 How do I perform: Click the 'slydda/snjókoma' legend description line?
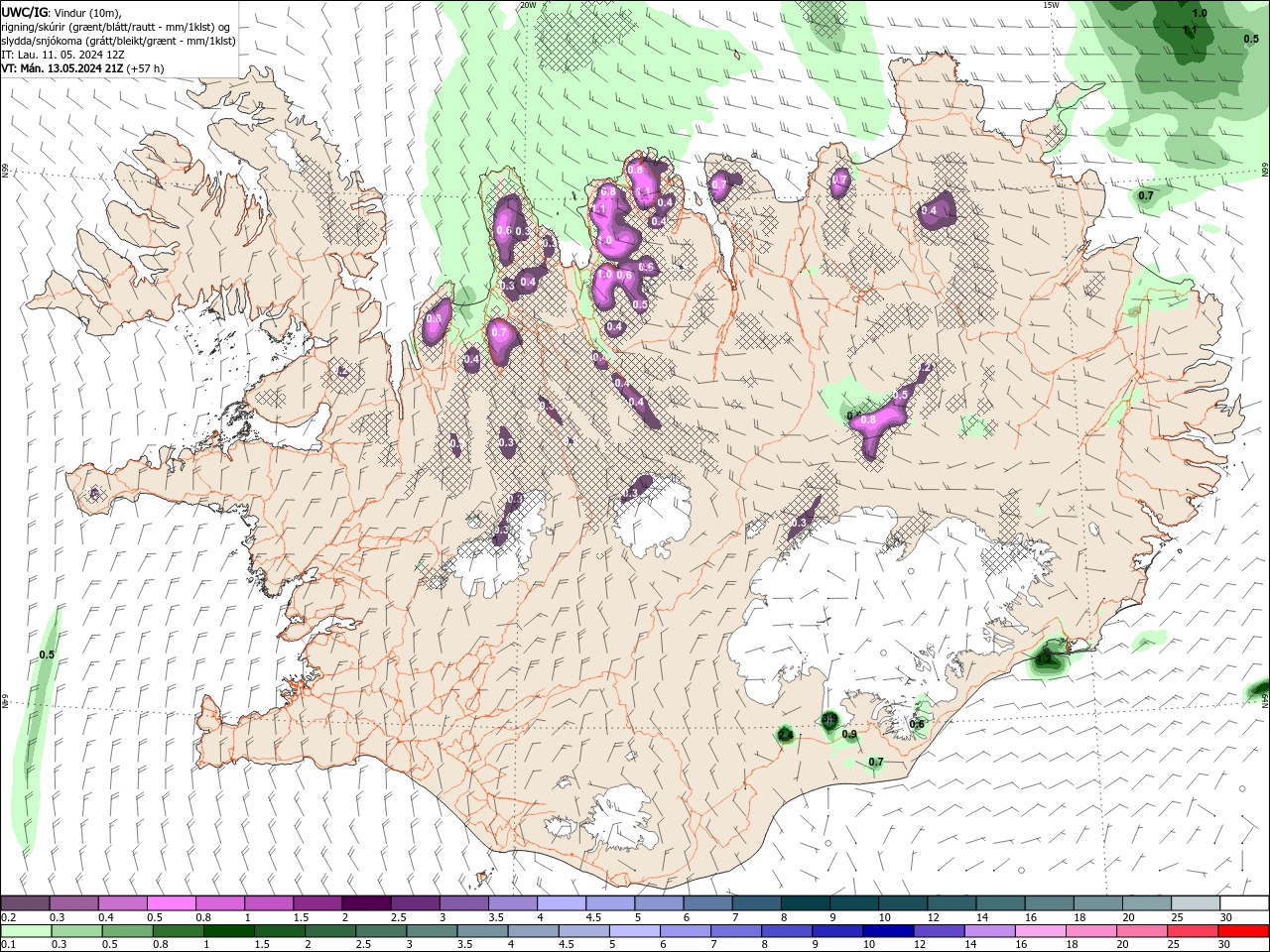pos(118,41)
